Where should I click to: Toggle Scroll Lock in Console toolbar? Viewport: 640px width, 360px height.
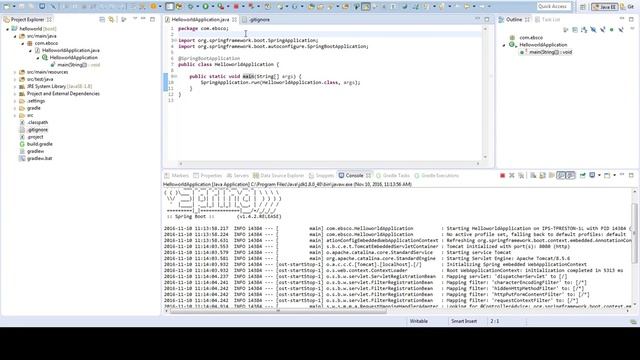coord(542,176)
